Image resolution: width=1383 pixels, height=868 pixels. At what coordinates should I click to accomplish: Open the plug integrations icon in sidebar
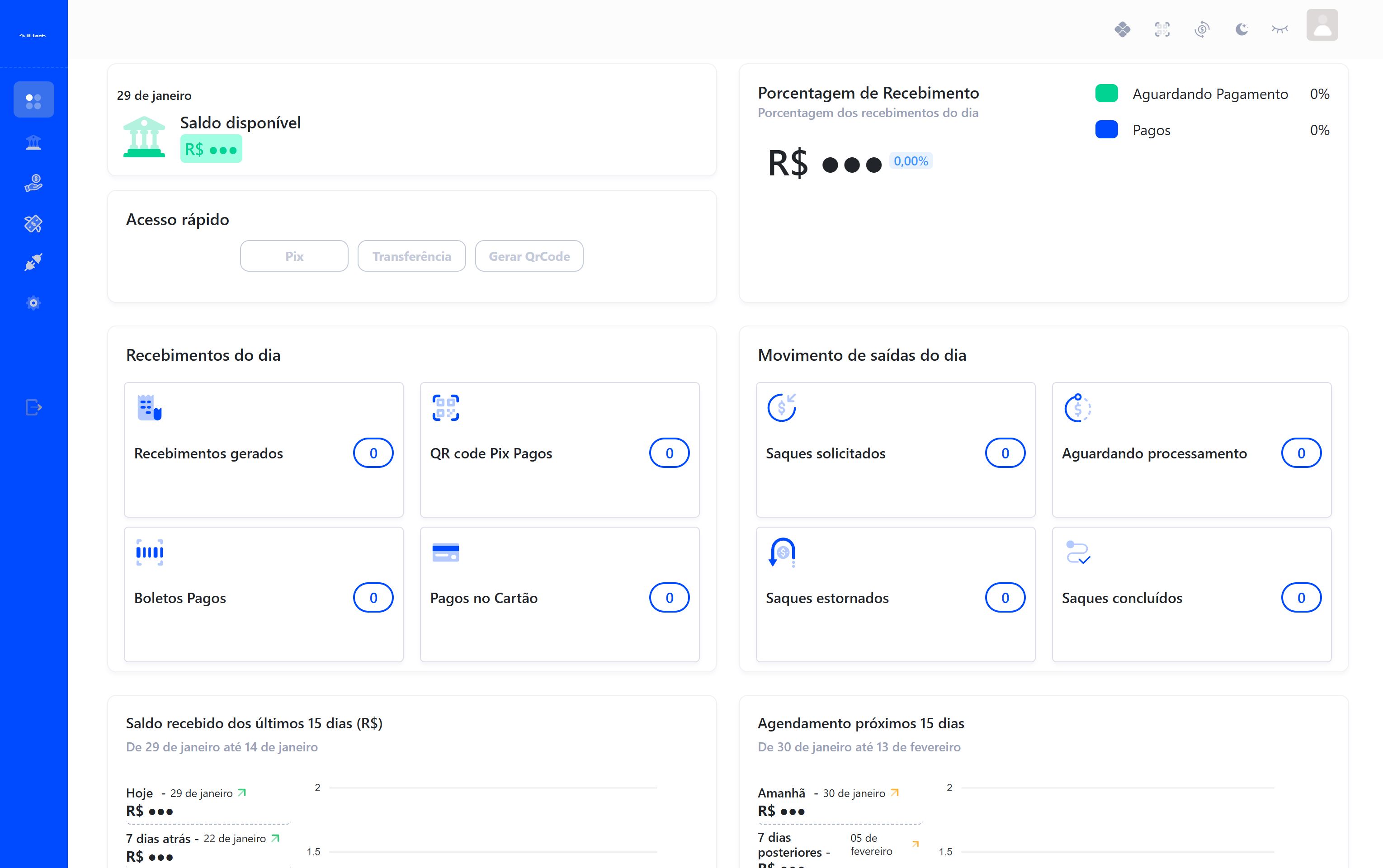pyautogui.click(x=33, y=262)
